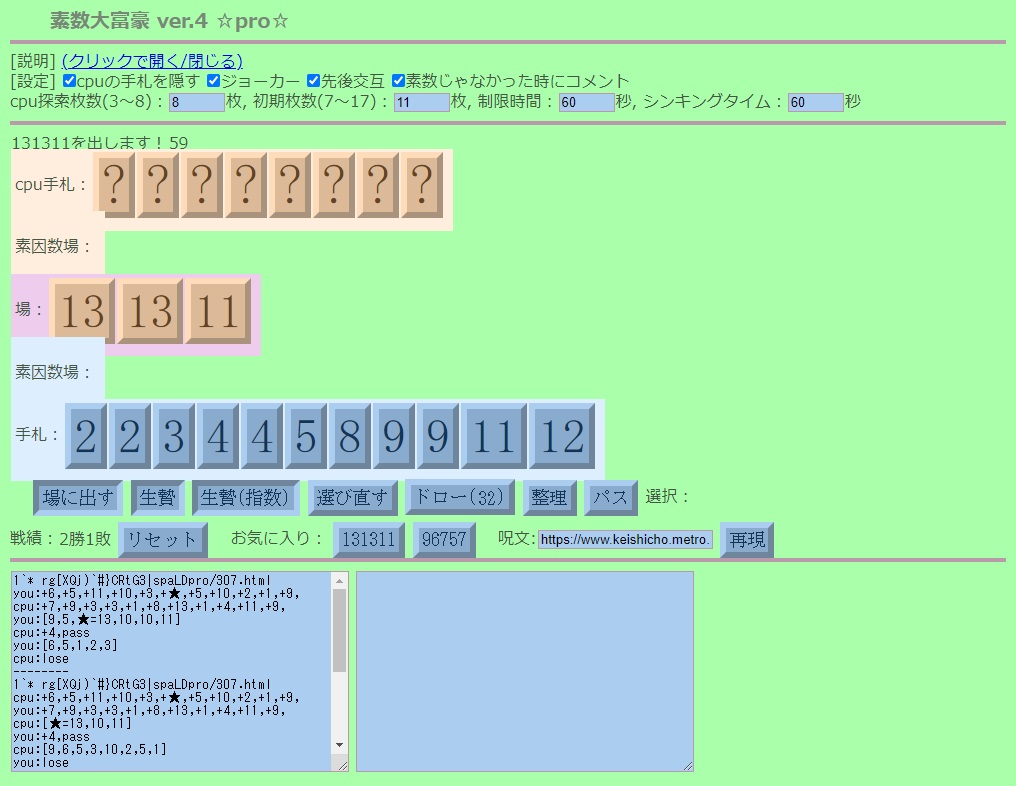Click the field's 11 card
Screen dimensions: 1016x786
(218, 311)
